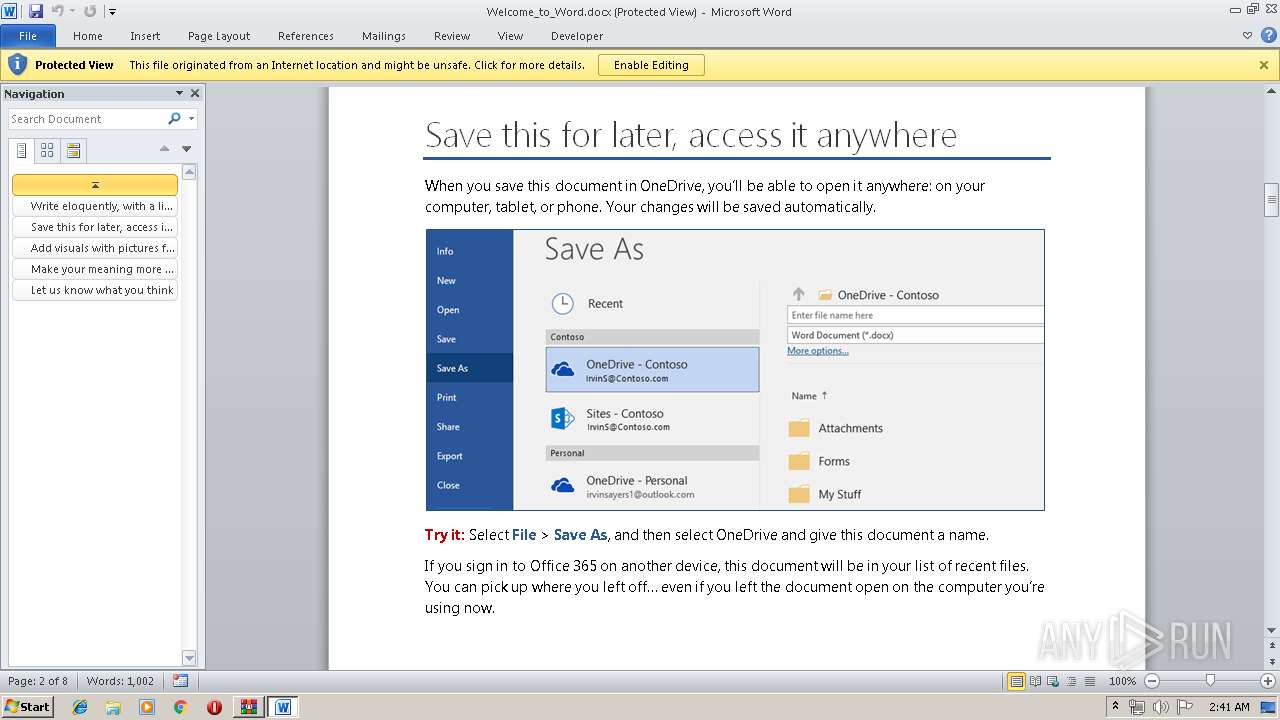Close the Navigation pane
Viewport: 1280px width, 720px height.
[195, 93]
